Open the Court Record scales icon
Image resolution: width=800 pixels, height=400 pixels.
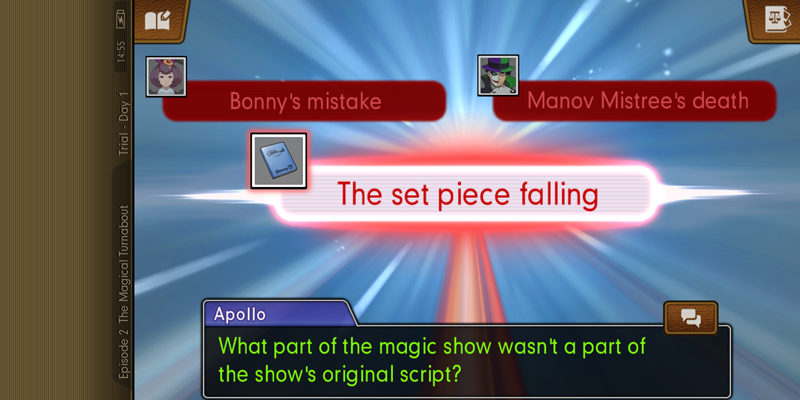pyautogui.click(x=774, y=20)
